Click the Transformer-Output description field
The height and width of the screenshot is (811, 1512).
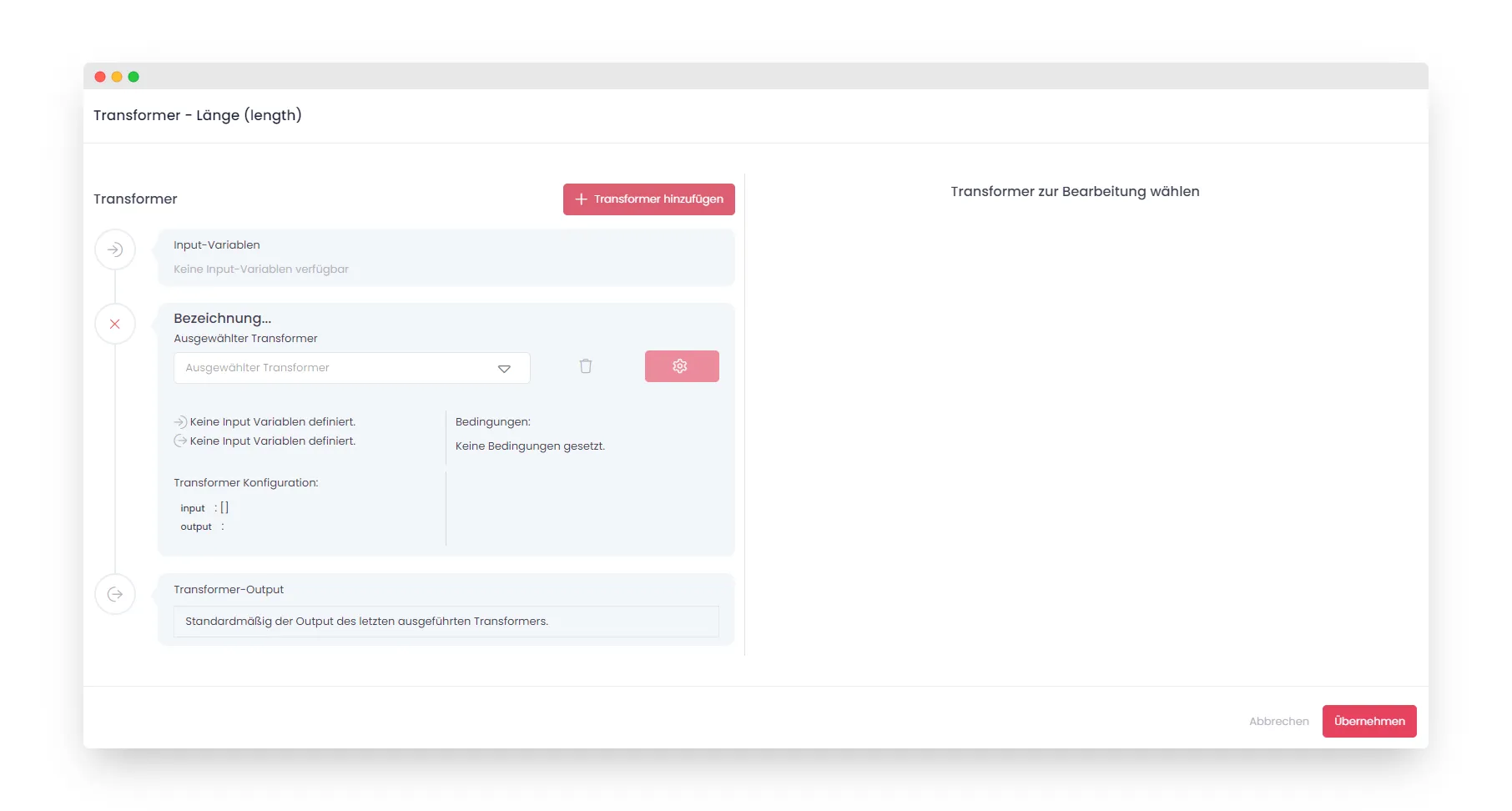[446, 622]
